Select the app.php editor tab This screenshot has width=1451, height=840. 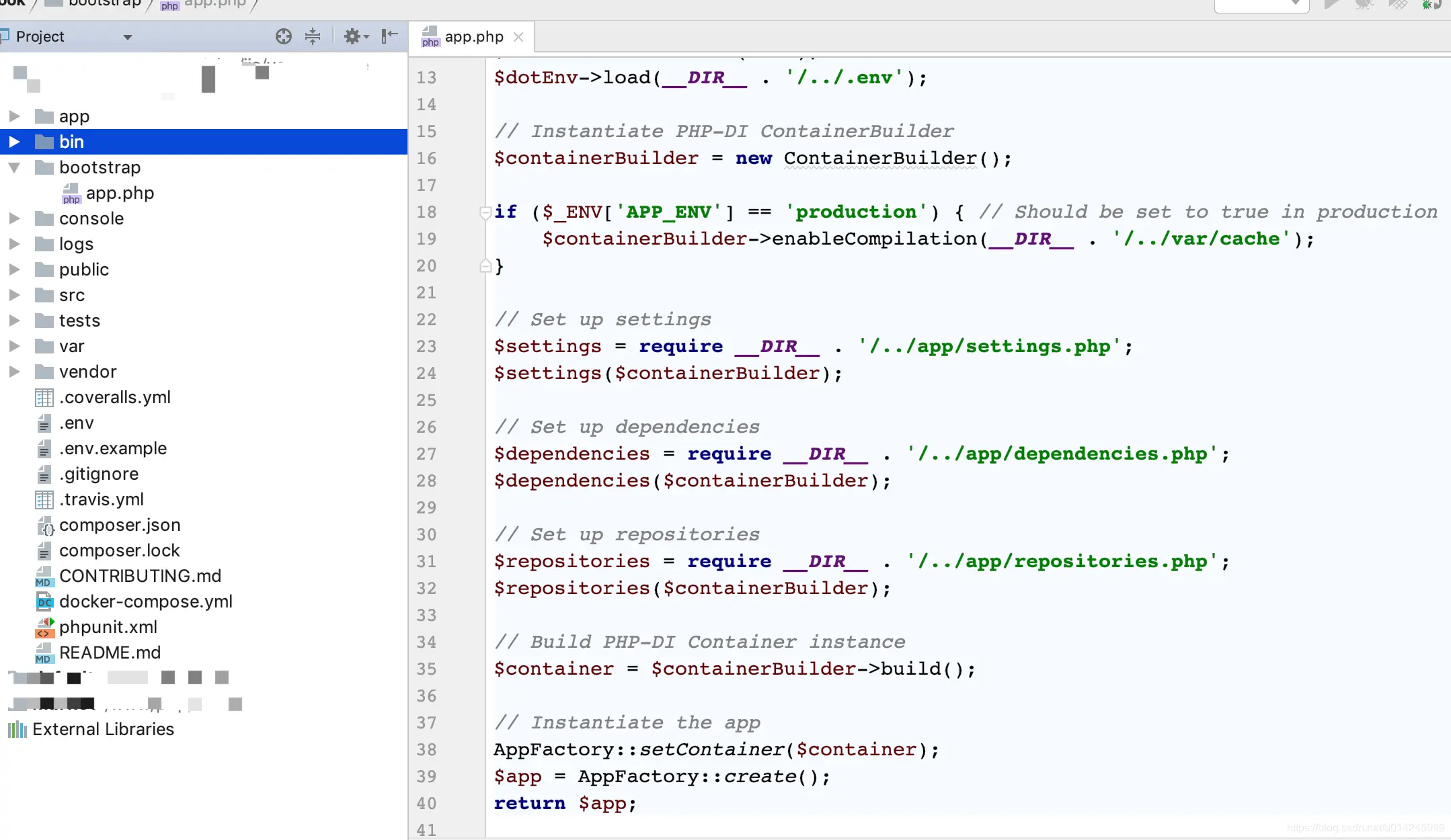pyautogui.click(x=473, y=37)
